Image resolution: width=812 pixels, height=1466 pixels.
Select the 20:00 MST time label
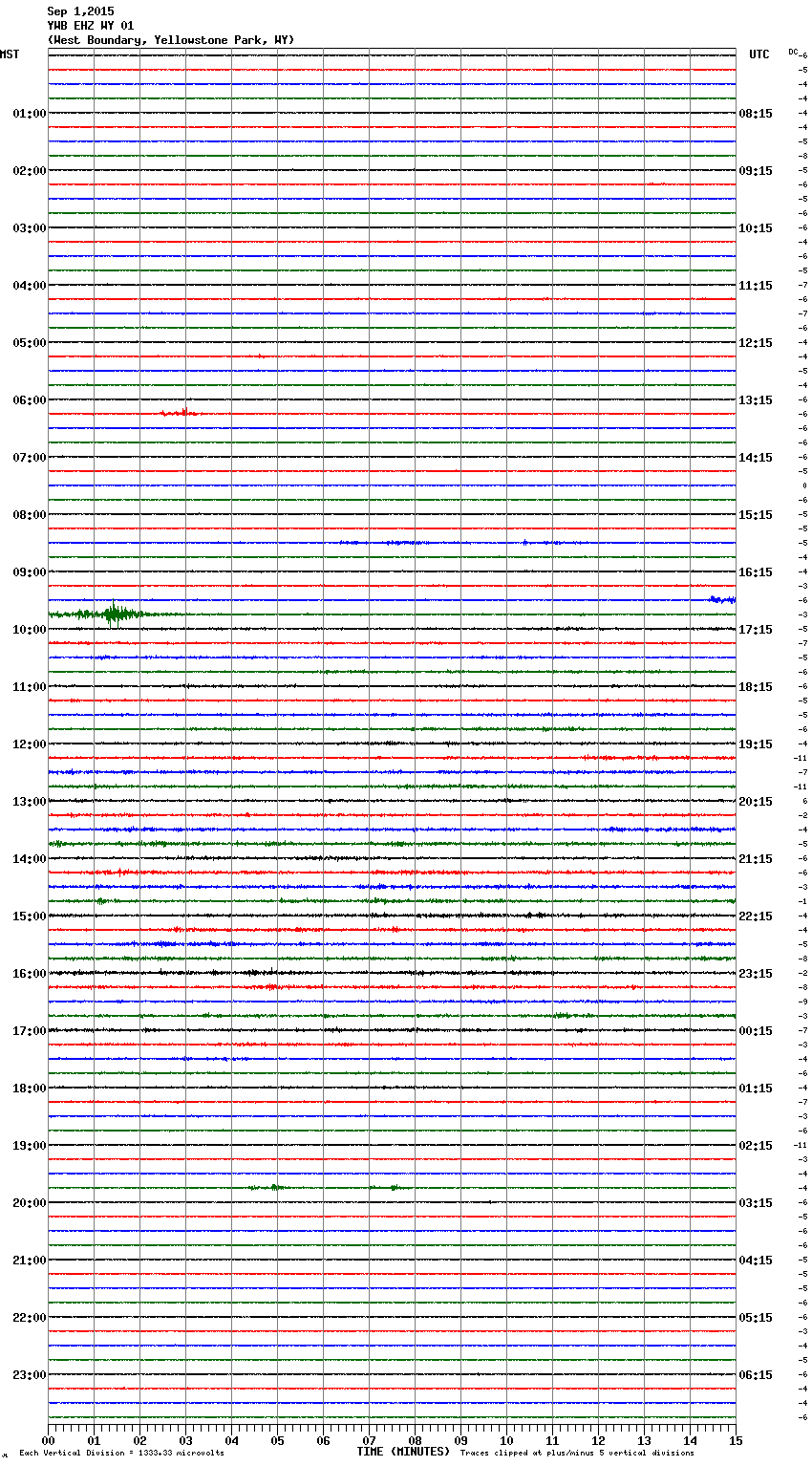[30, 1203]
